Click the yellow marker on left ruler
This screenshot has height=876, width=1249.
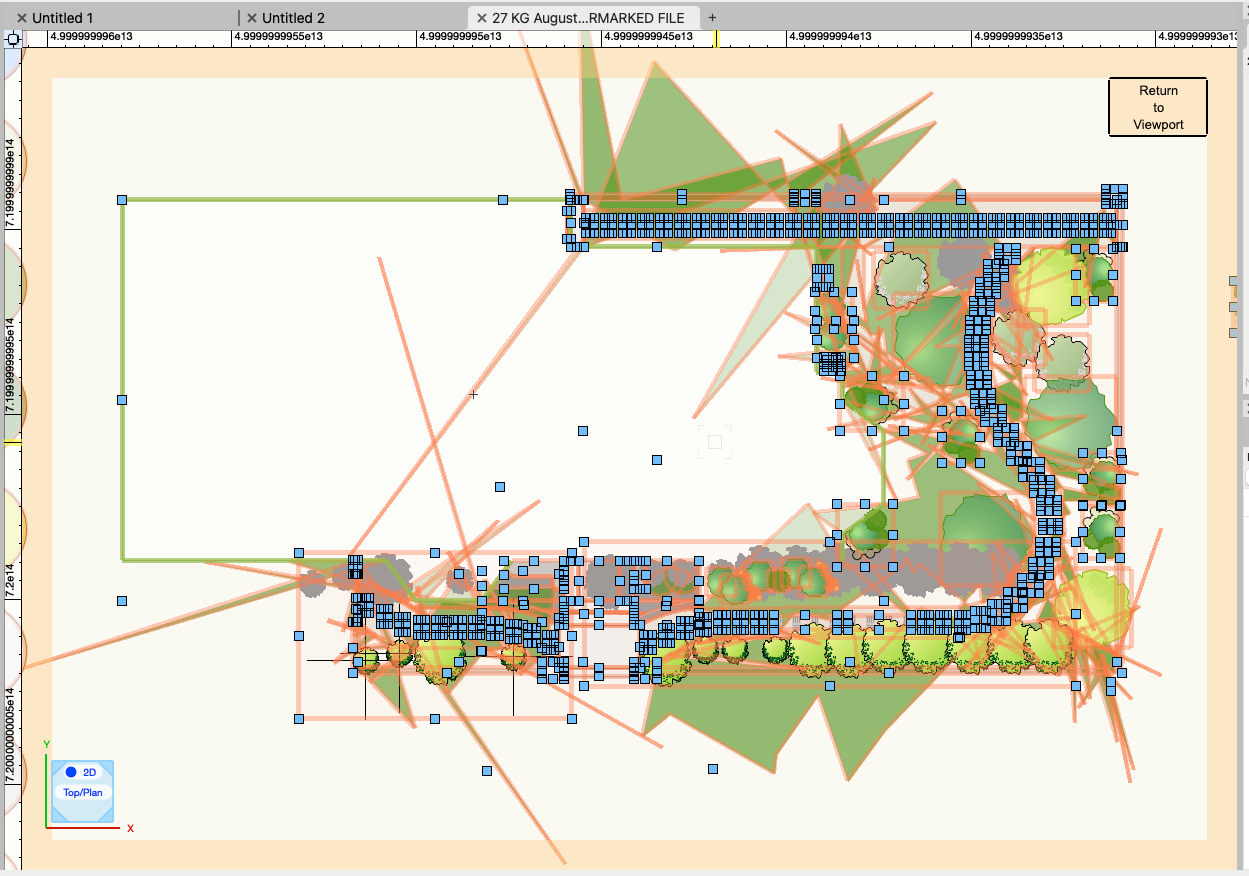coord(12,441)
